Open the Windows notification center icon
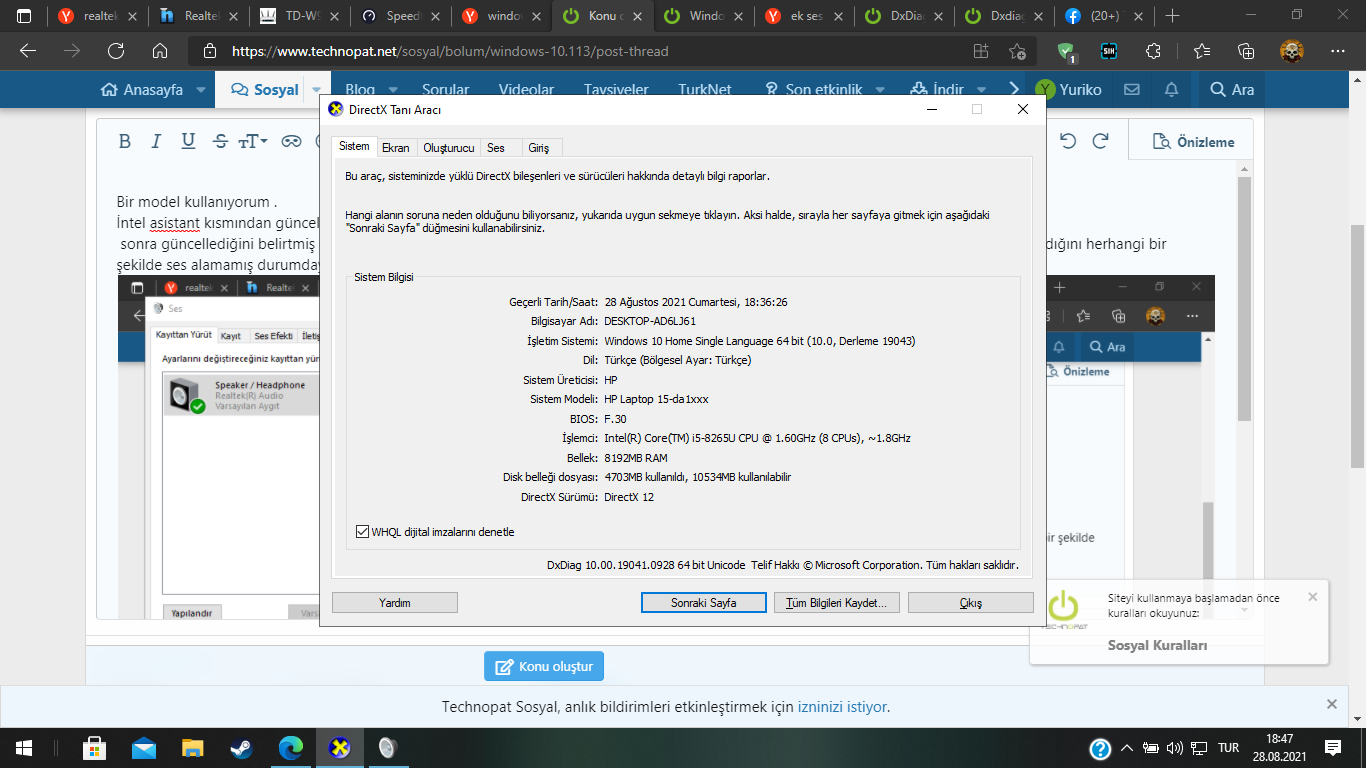The image size is (1366, 768). click(1332, 748)
